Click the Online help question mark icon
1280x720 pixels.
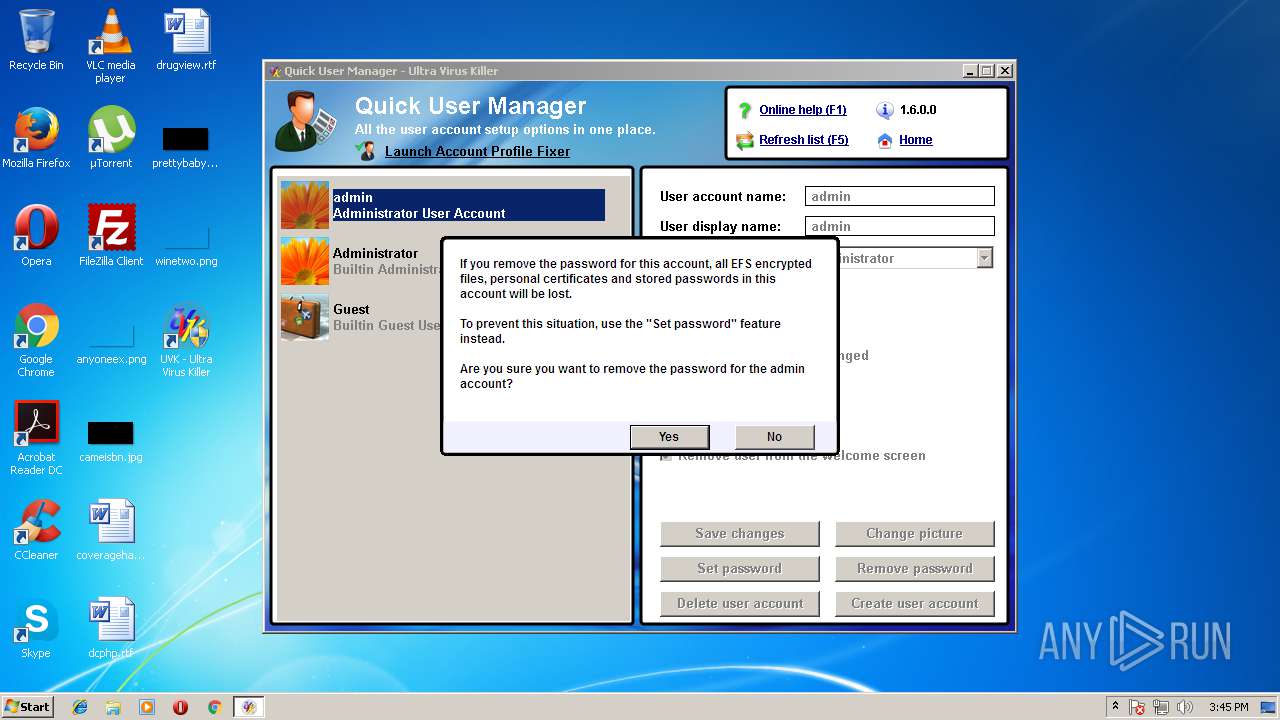click(x=744, y=110)
